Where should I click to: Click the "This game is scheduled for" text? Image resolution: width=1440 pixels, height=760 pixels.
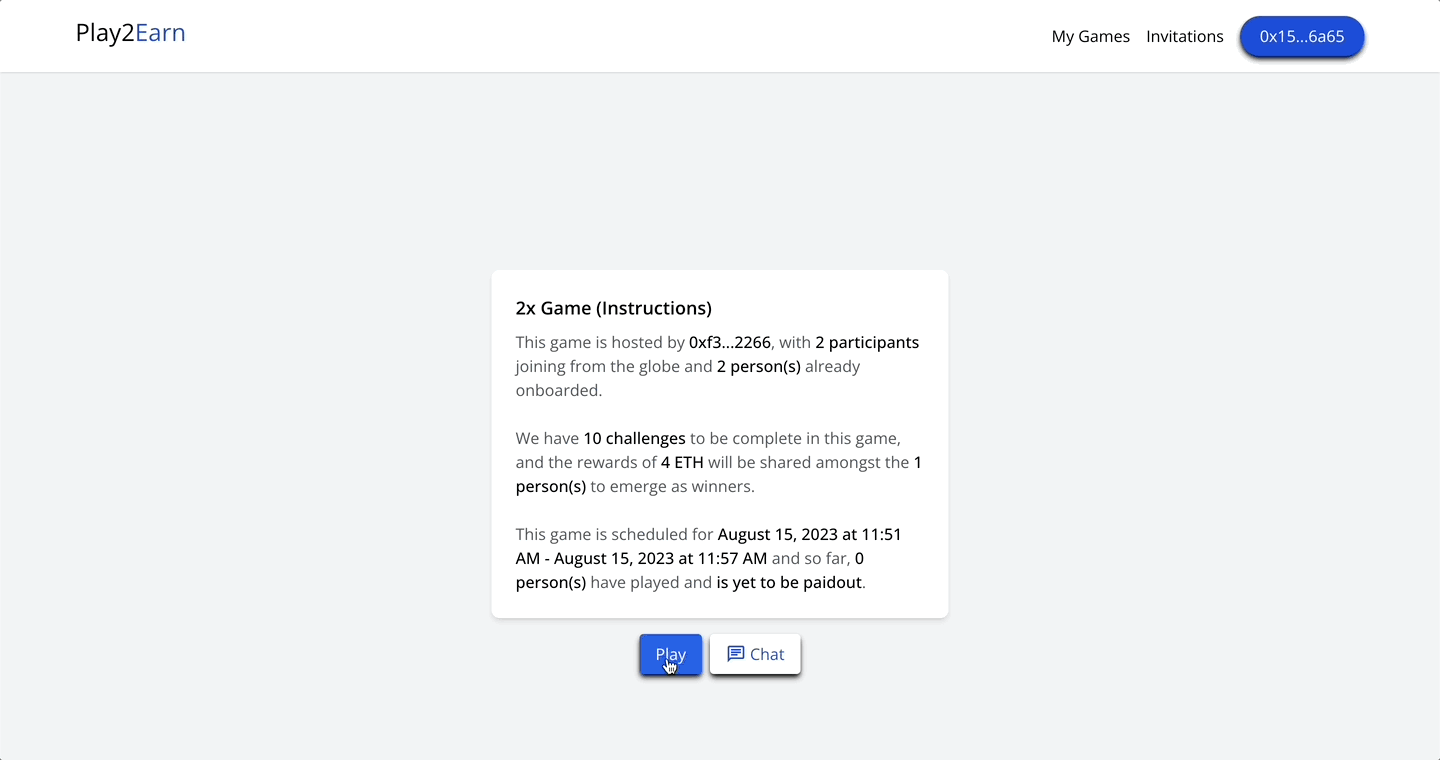tap(615, 534)
